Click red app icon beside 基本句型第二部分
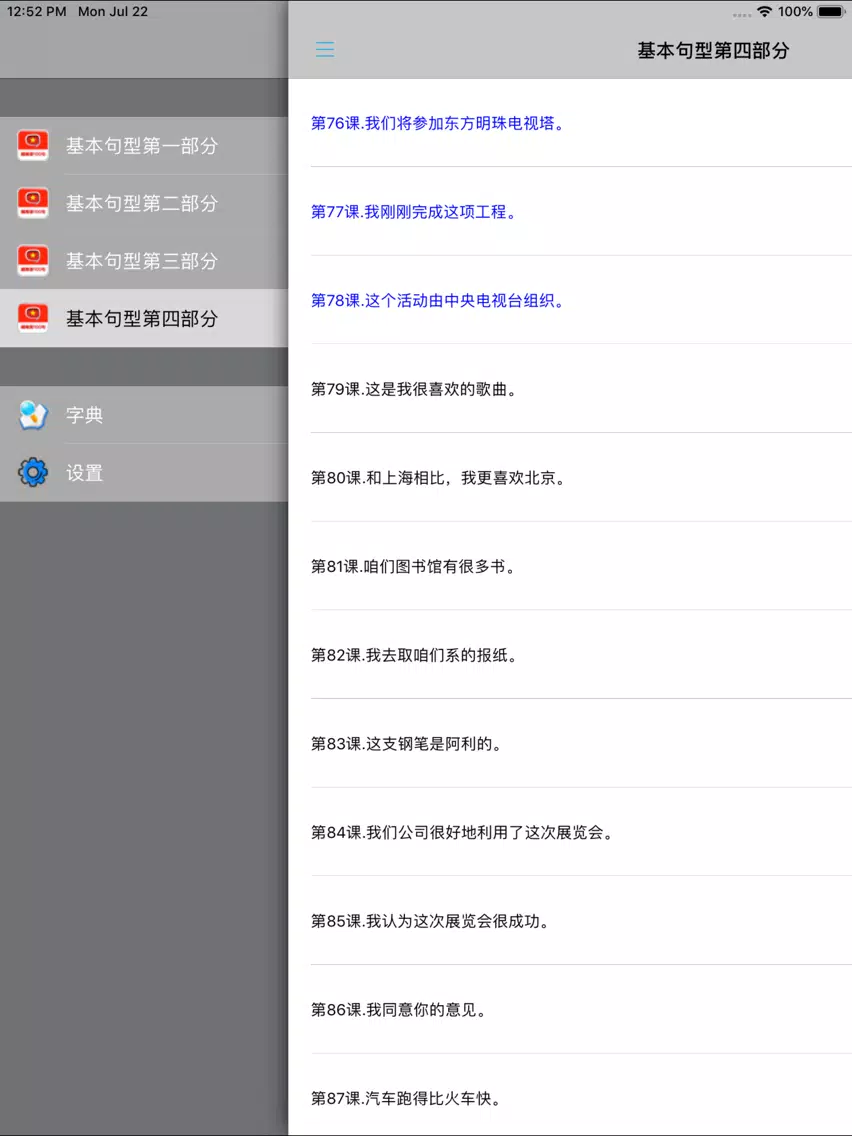Screen dimensions: 852x1136 [33, 204]
